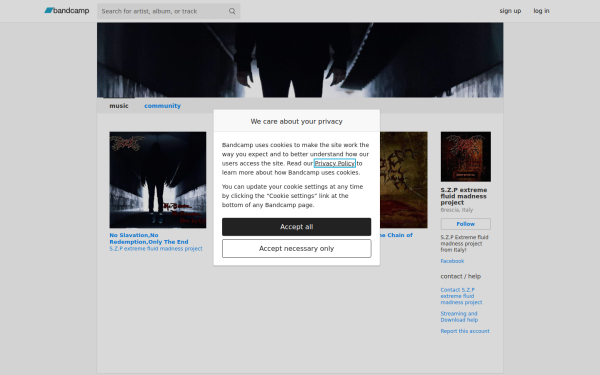The width and height of the screenshot is (600, 375).
Task: Open the log in link
Action: tap(541, 11)
